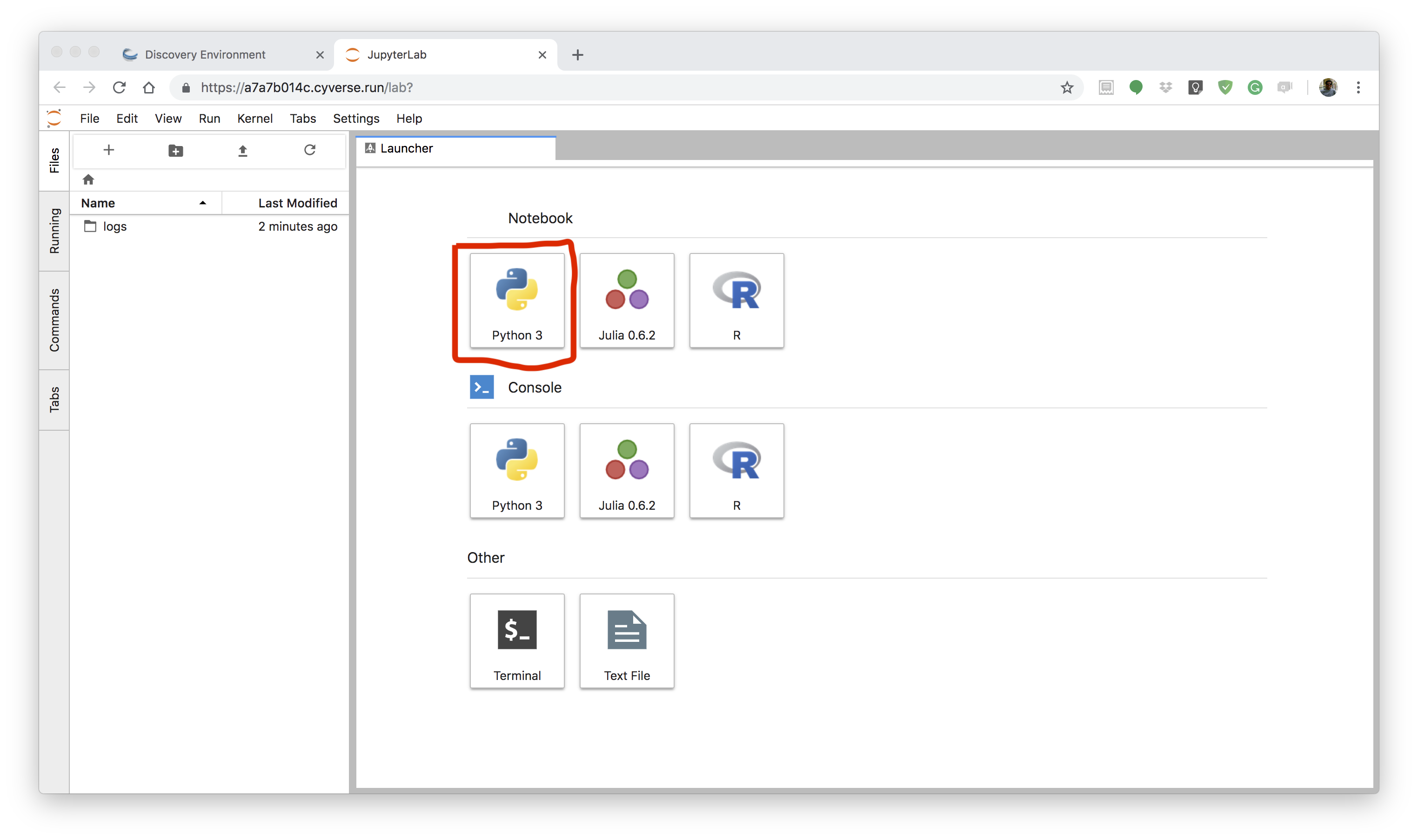Open the logs folder

(209, 227)
